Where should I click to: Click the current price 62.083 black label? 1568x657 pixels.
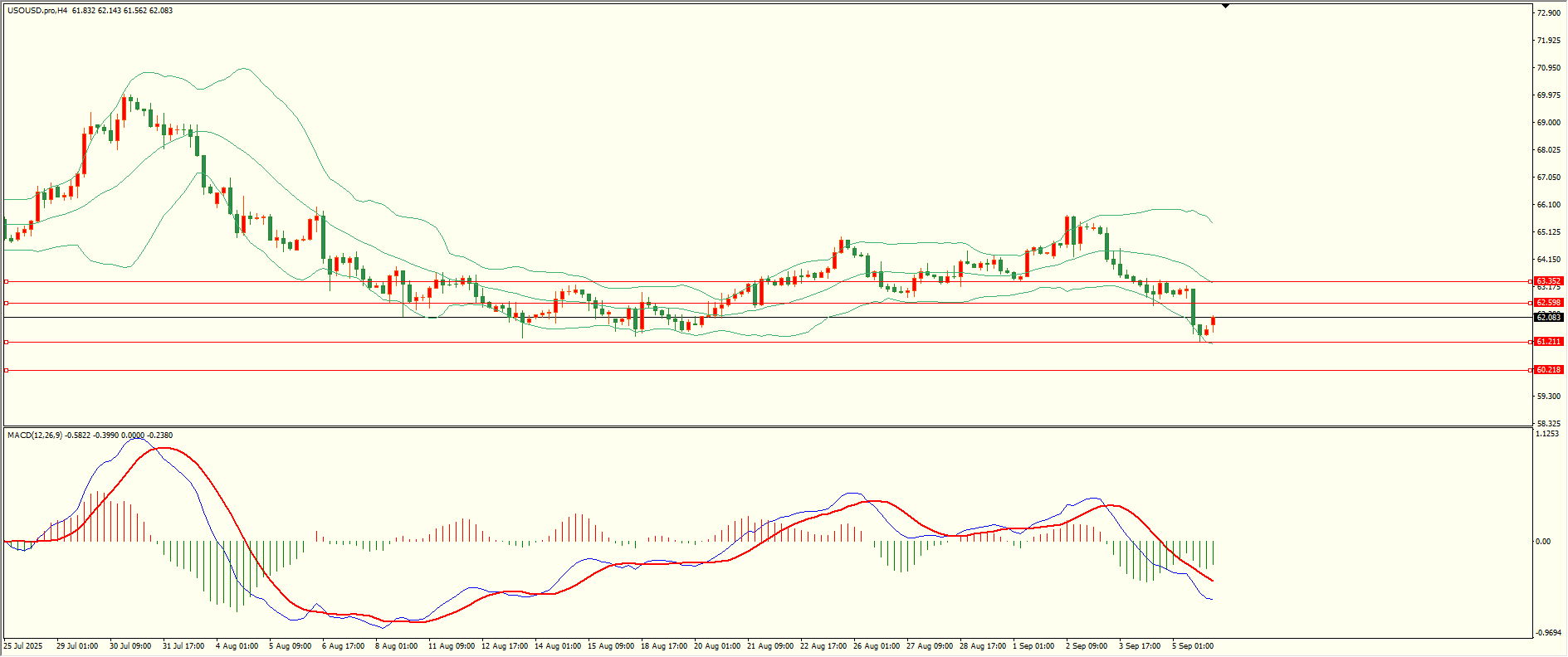pos(1548,318)
